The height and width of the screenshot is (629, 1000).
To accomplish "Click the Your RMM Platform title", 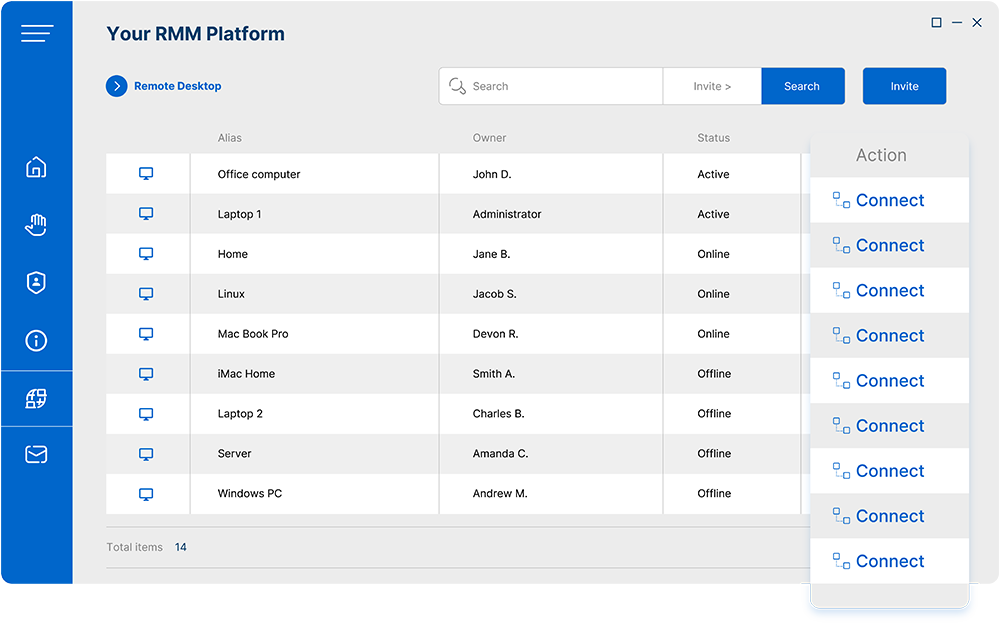I will [196, 34].
